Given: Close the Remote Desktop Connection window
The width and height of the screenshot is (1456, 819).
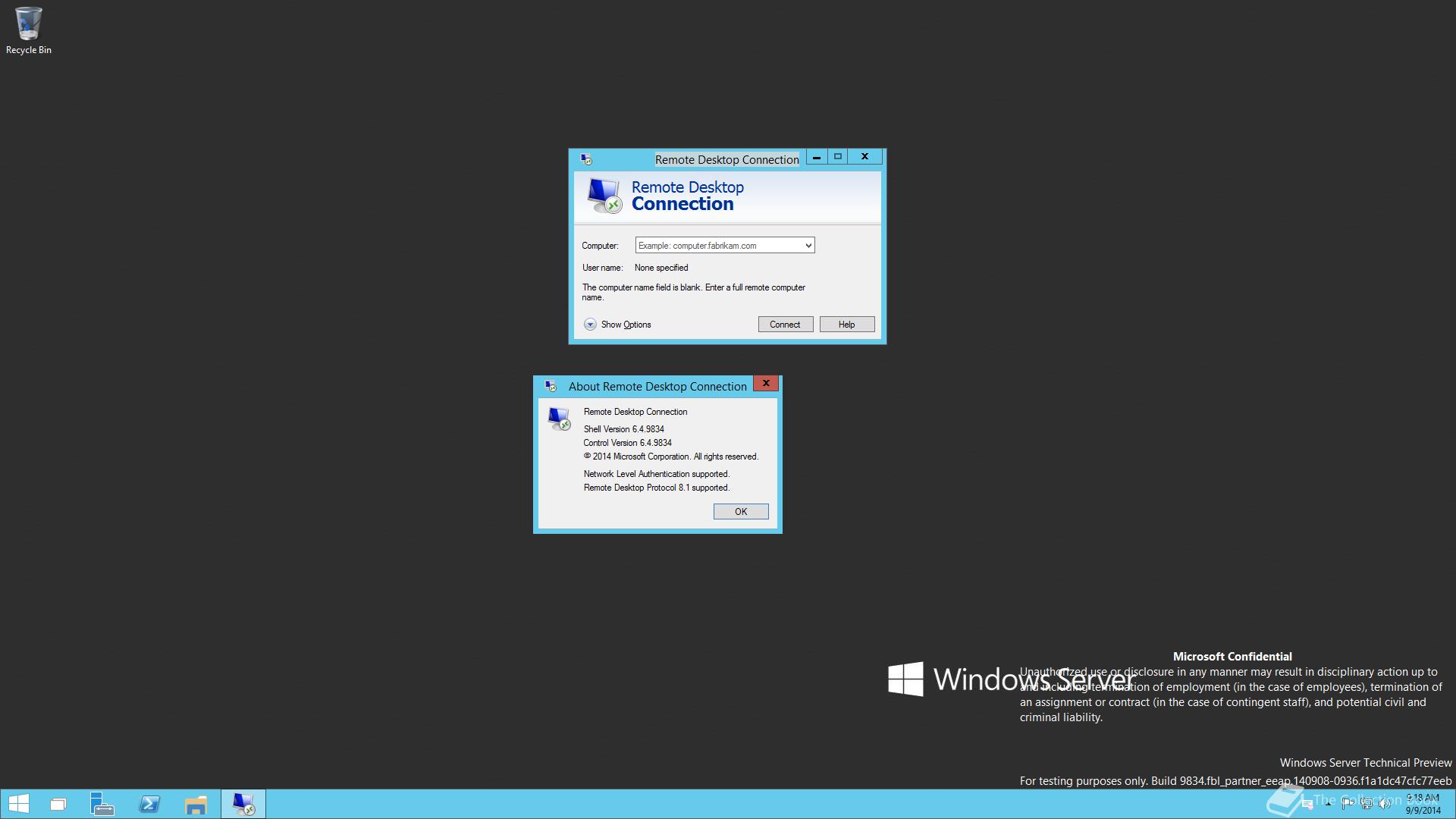Looking at the screenshot, I should 864,157.
